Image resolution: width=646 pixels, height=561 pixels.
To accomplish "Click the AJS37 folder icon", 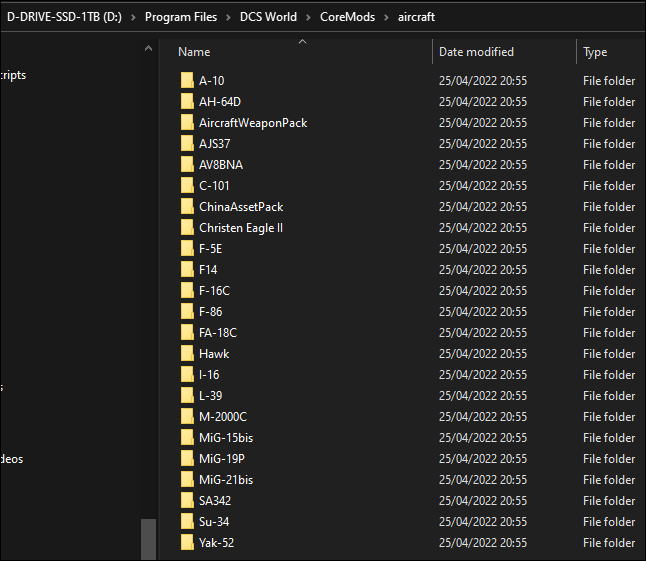I will [x=187, y=143].
